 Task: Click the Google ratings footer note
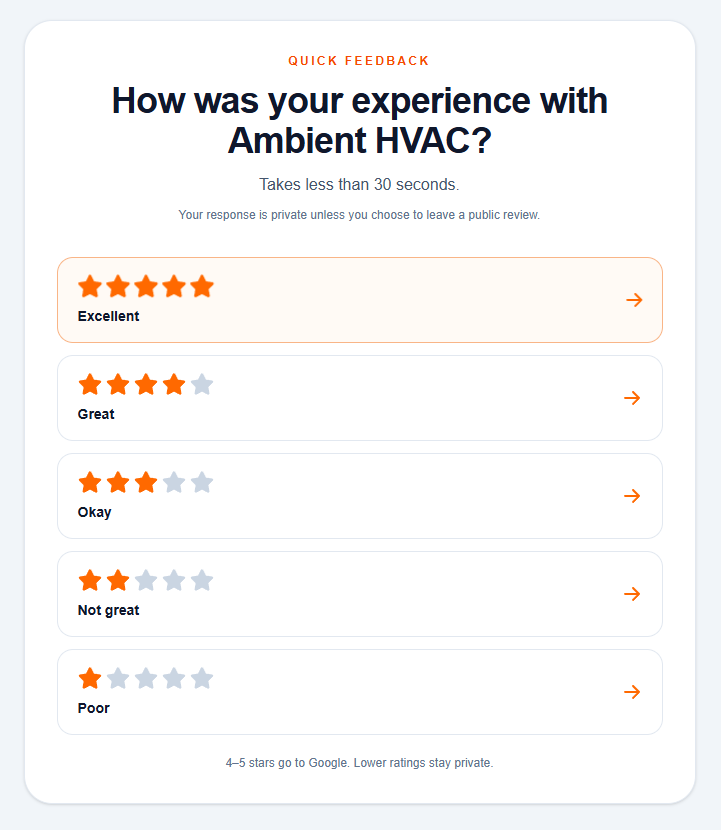[359, 763]
